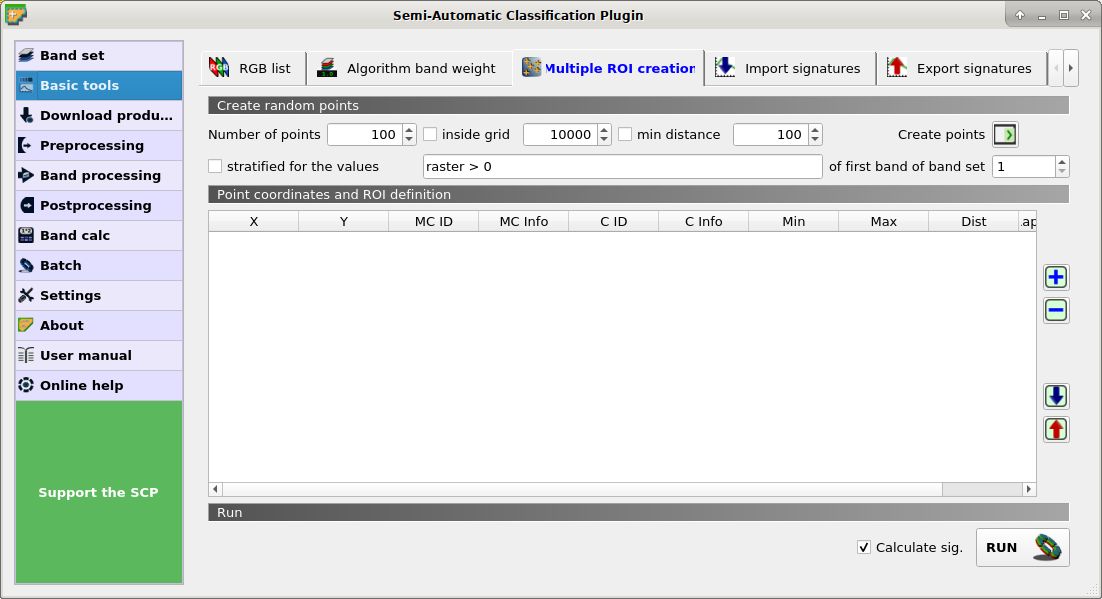Enable stratified for the values option
Image resolution: width=1102 pixels, height=599 pixels.
215,166
